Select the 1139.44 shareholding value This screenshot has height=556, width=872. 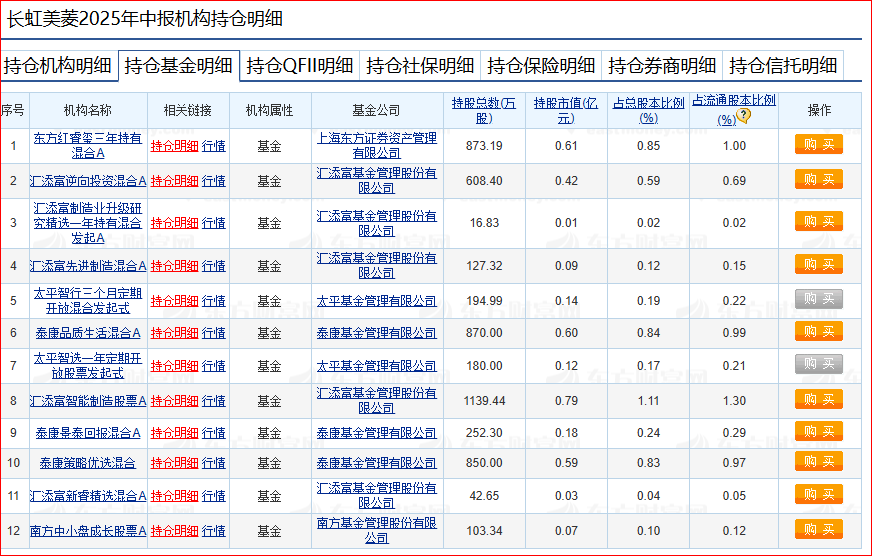[x=484, y=400]
